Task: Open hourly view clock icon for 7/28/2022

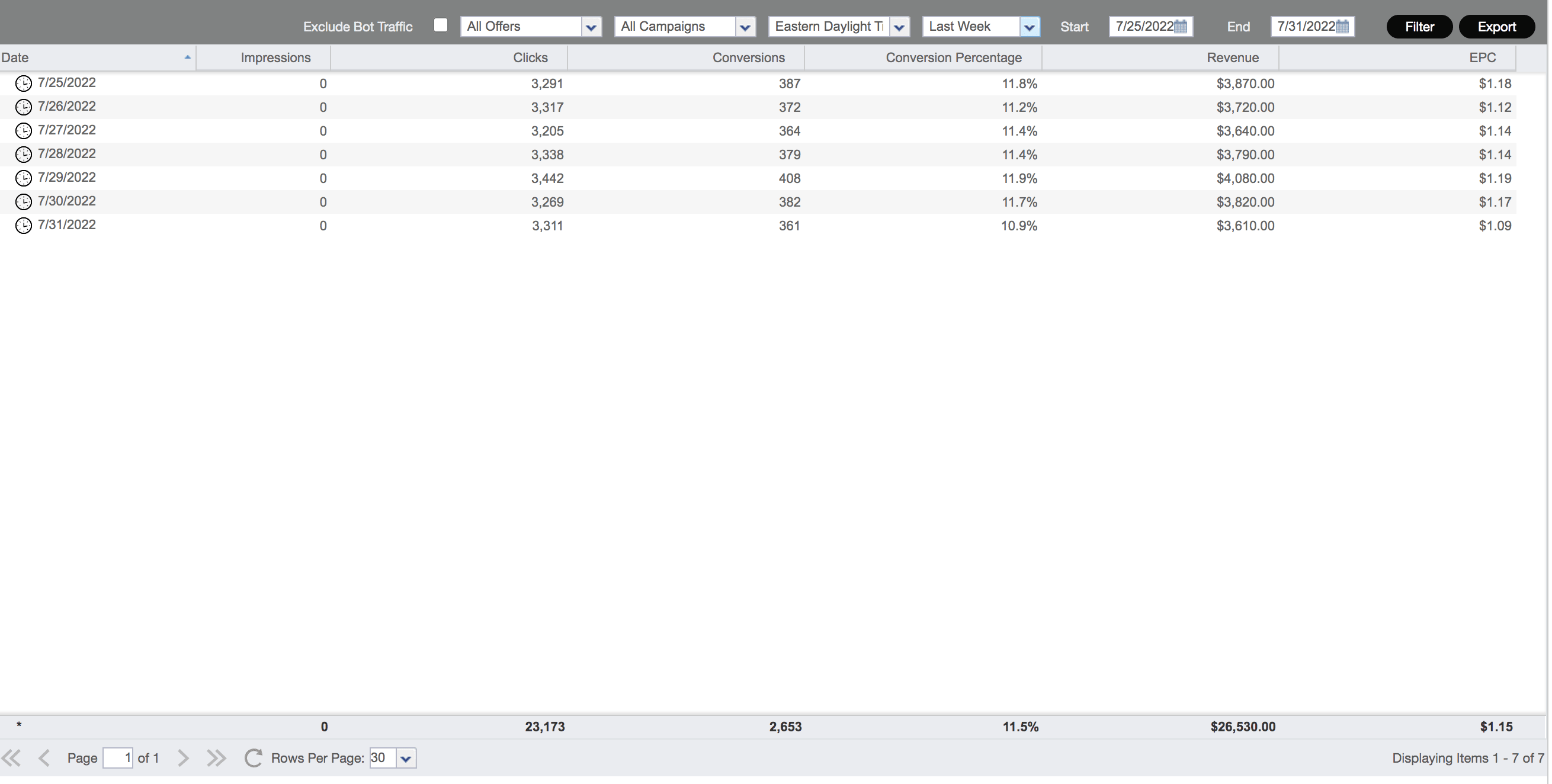Action: click(24, 155)
